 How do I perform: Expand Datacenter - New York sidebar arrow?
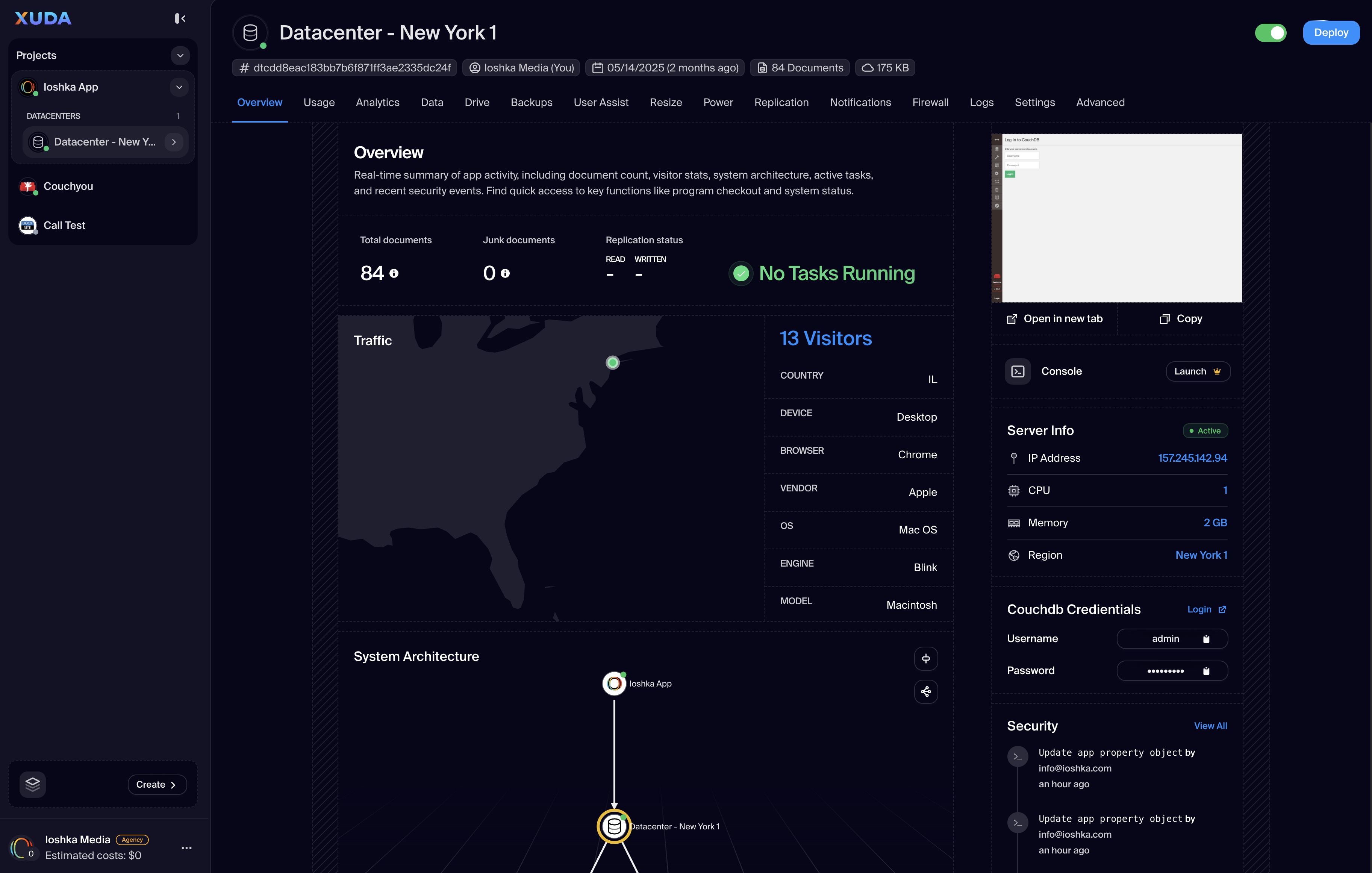pyautogui.click(x=174, y=142)
